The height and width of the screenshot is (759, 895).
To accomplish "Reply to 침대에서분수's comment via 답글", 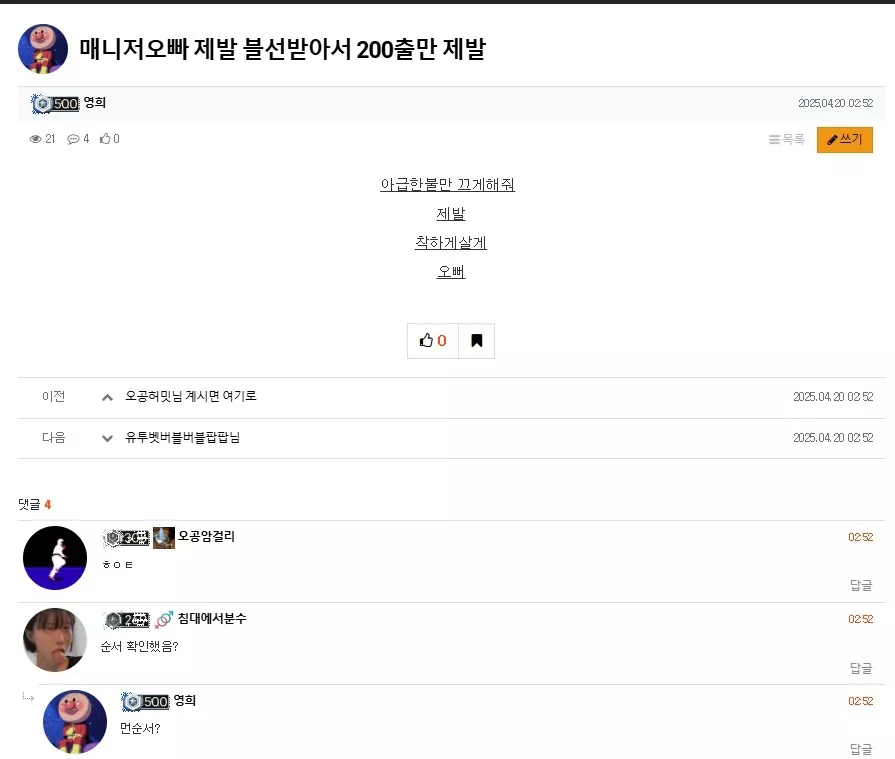I will (861, 668).
